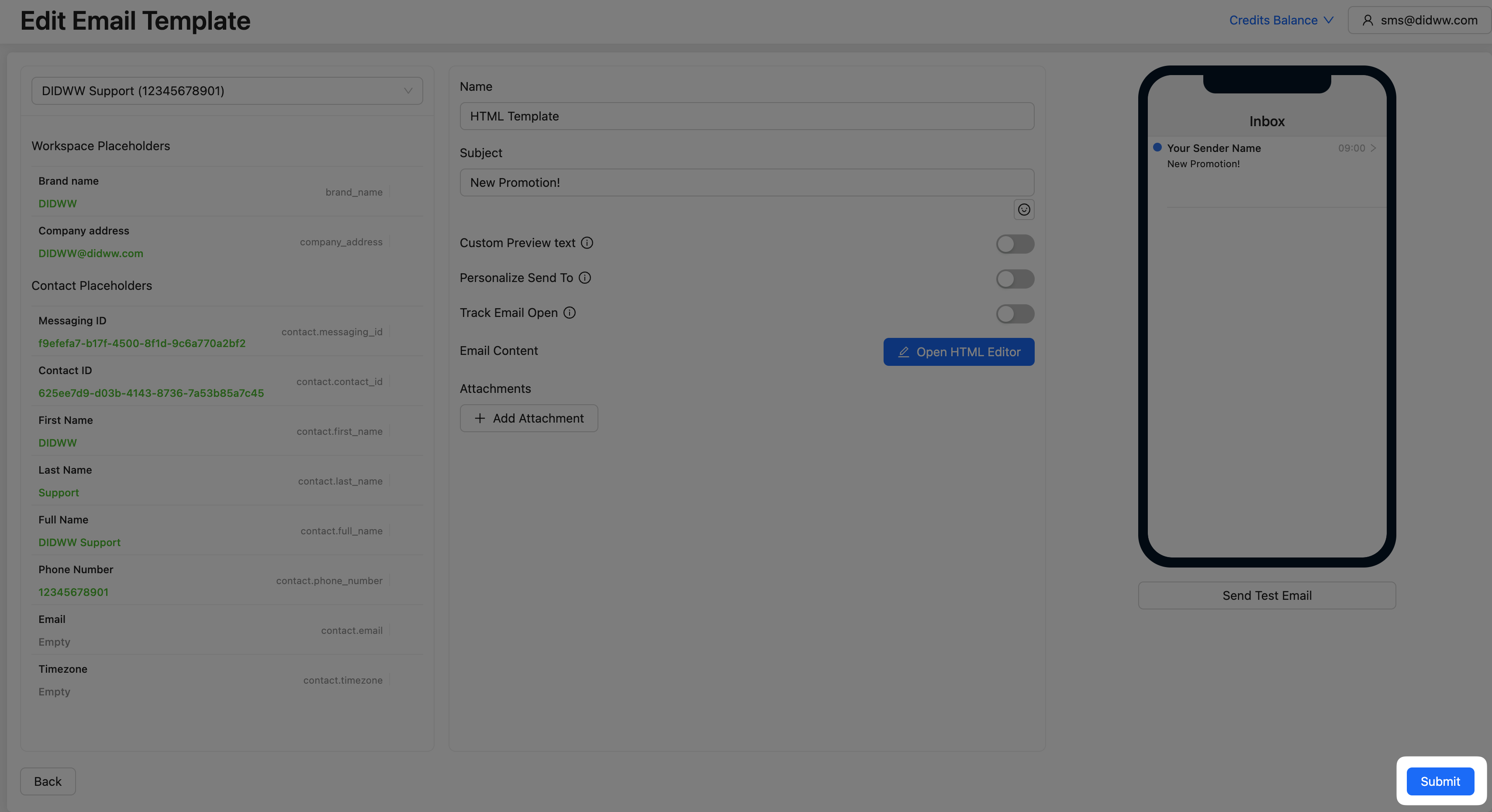Click info icon next to Custom Preview text
The width and height of the screenshot is (1492, 812).
[587, 243]
